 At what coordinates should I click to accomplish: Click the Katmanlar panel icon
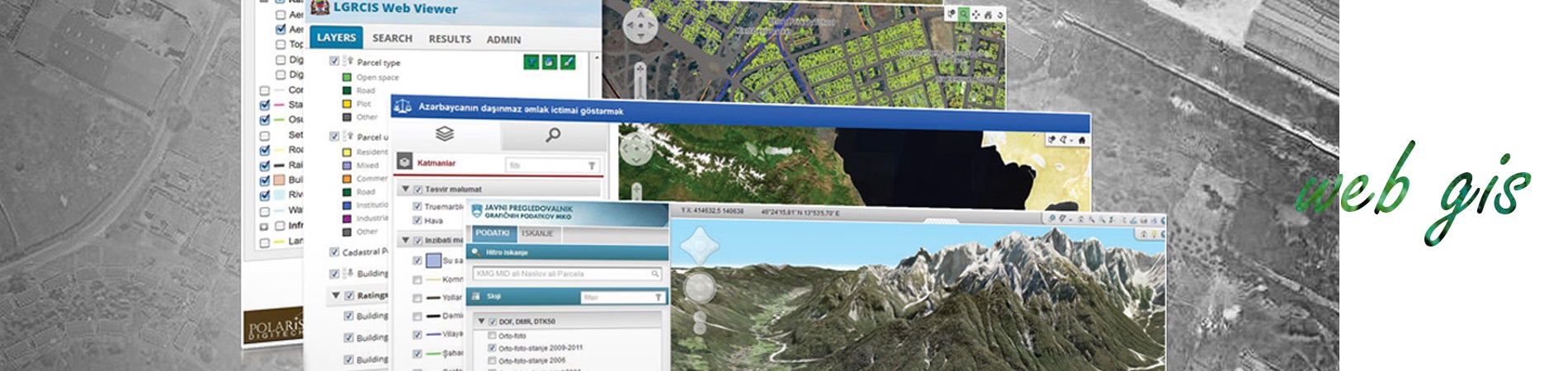click(404, 162)
